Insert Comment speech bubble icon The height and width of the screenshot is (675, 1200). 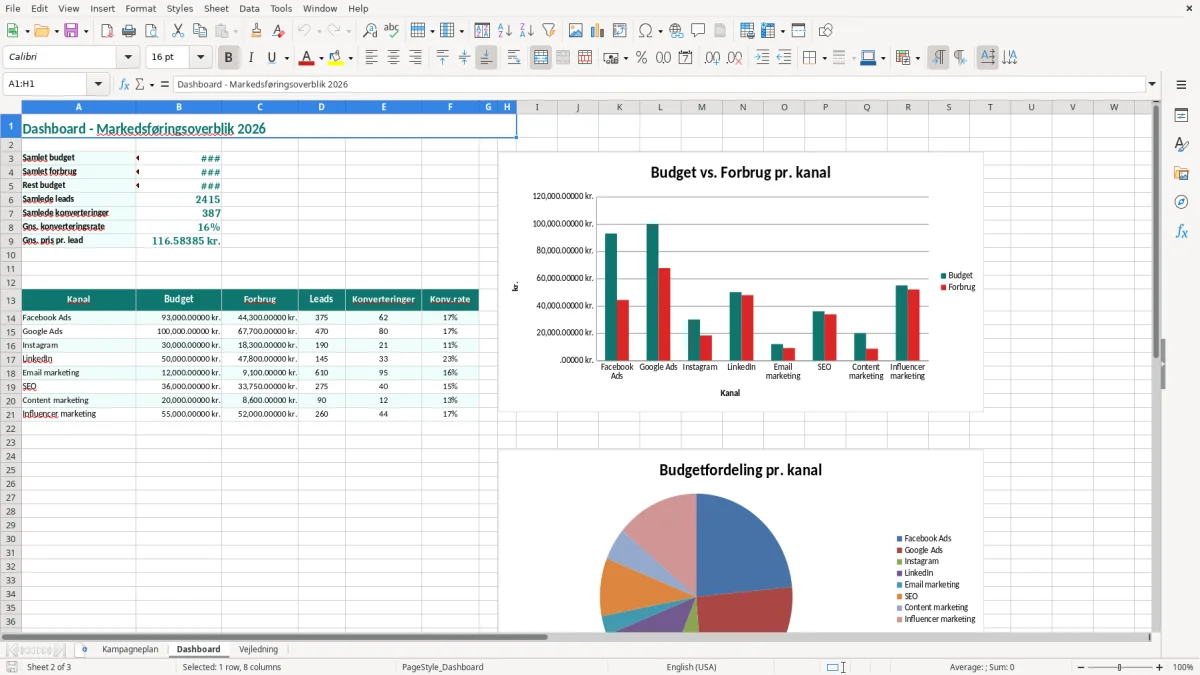click(698, 31)
